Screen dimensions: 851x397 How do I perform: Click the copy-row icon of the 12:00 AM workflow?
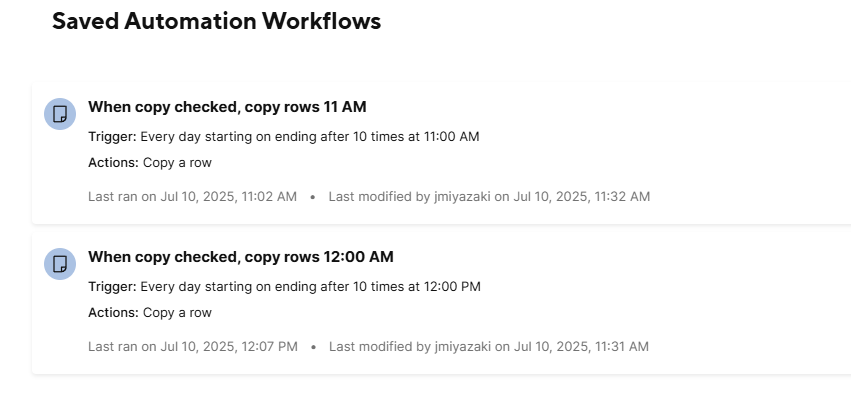[60, 264]
